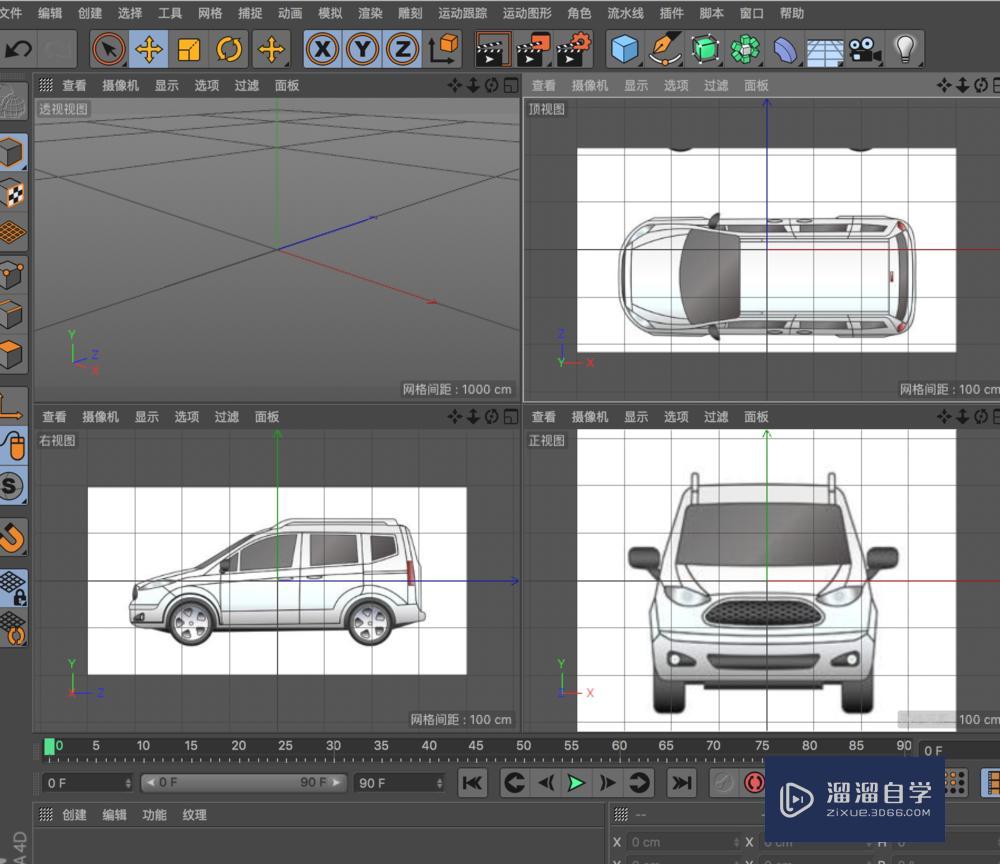This screenshot has width=1000, height=864.
Task: Click red Record keyframe button
Action: click(754, 783)
